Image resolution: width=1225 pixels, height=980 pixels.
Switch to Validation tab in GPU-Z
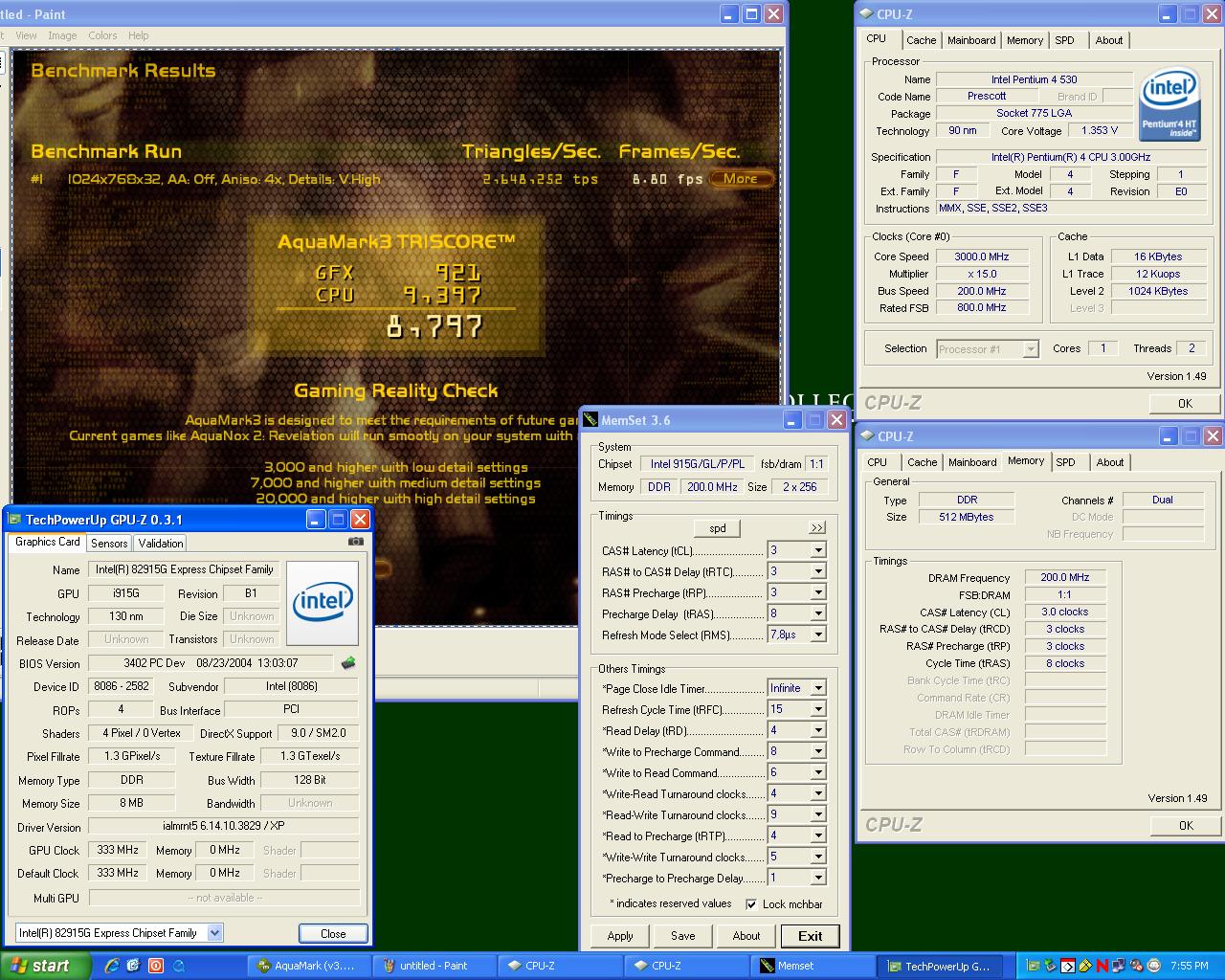coord(160,543)
